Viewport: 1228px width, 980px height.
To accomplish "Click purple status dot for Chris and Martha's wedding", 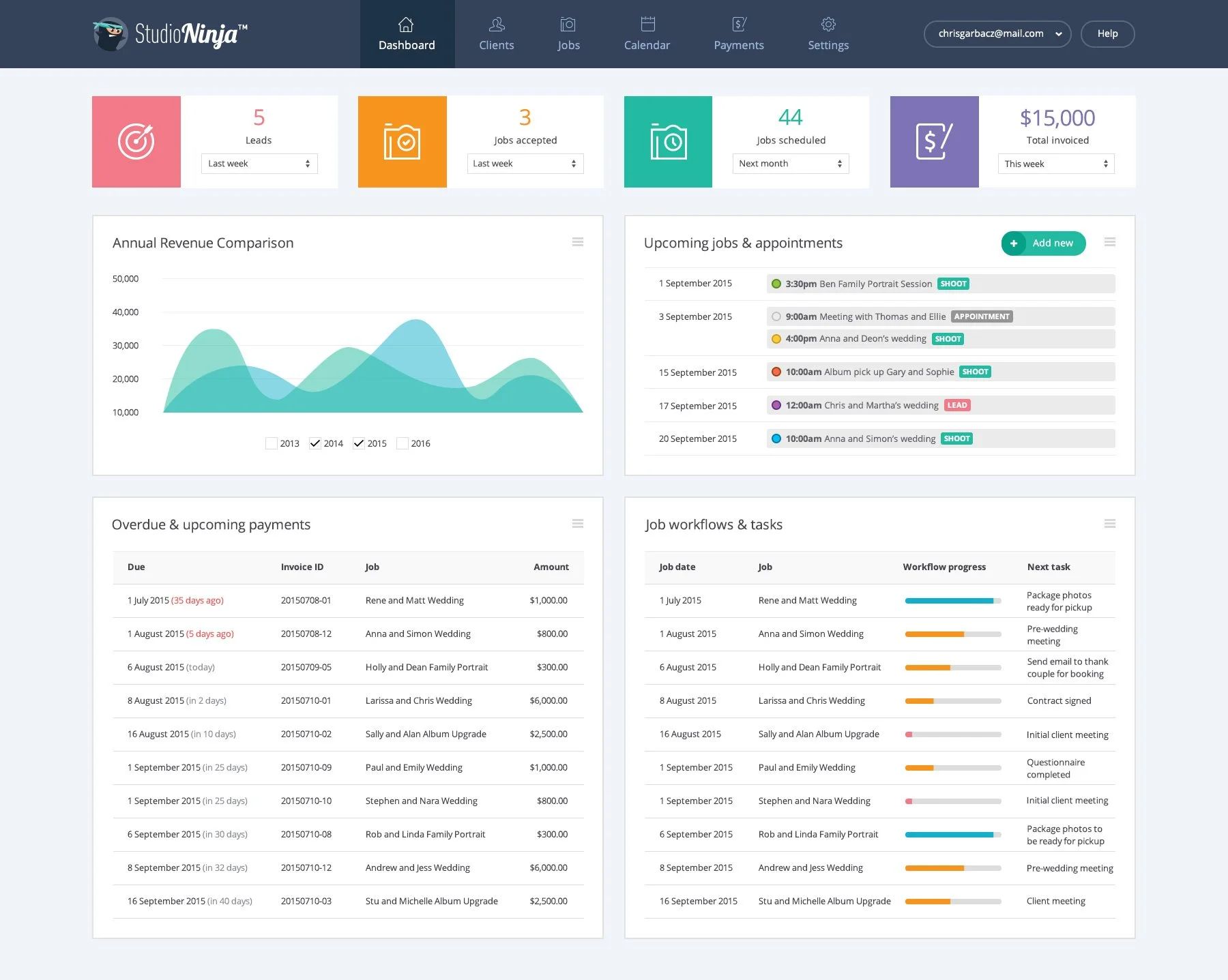I will click(x=776, y=405).
